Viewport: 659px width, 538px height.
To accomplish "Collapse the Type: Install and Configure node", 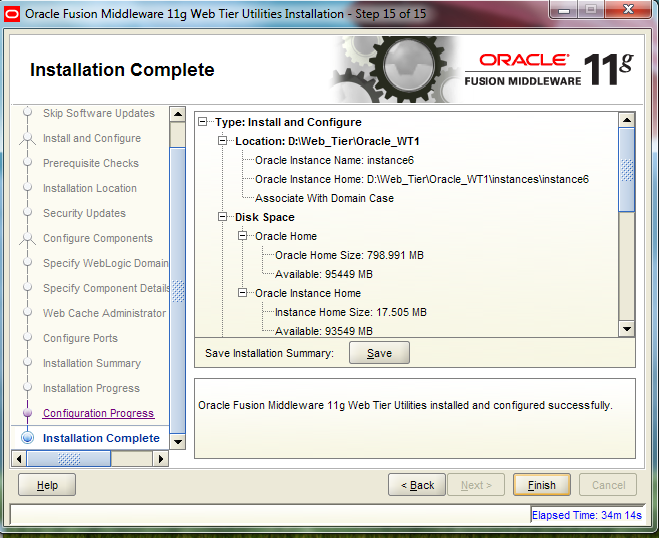I will point(203,122).
